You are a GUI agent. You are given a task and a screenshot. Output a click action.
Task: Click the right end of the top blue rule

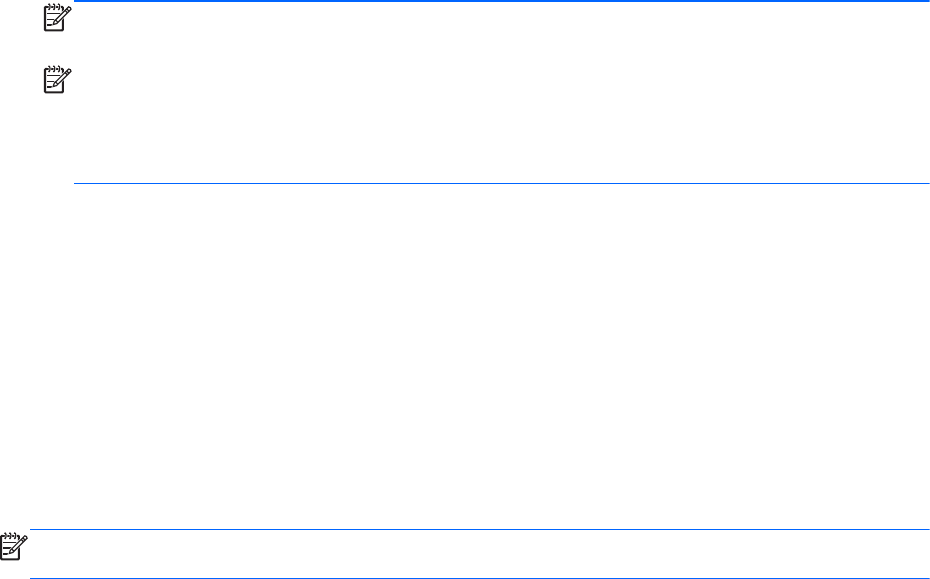tap(922, 1)
